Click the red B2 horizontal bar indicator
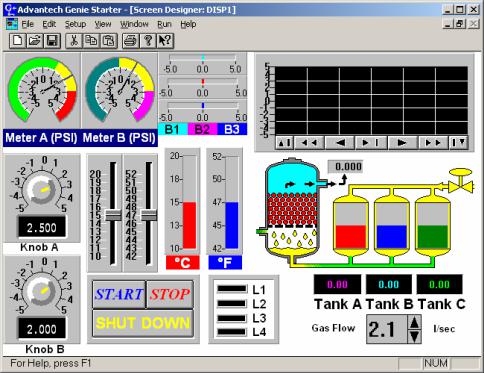 click(203, 82)
